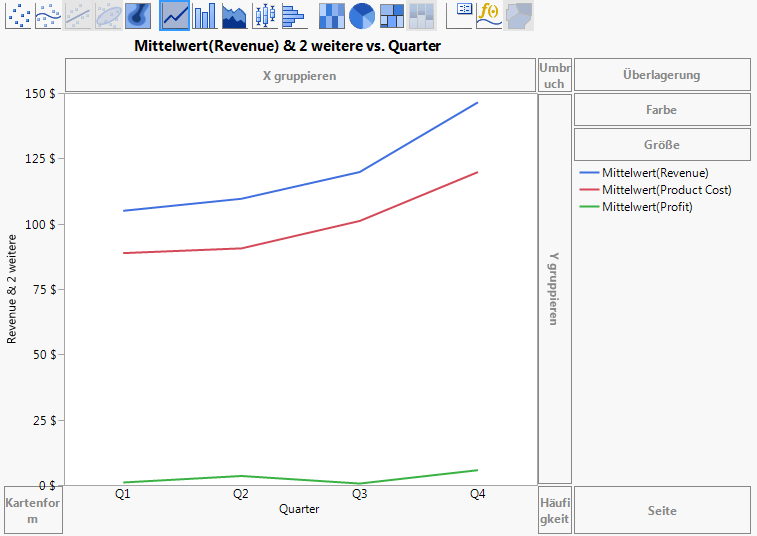Click the Y axis label Revenue & 2 weitere

(x=12, y=289)
